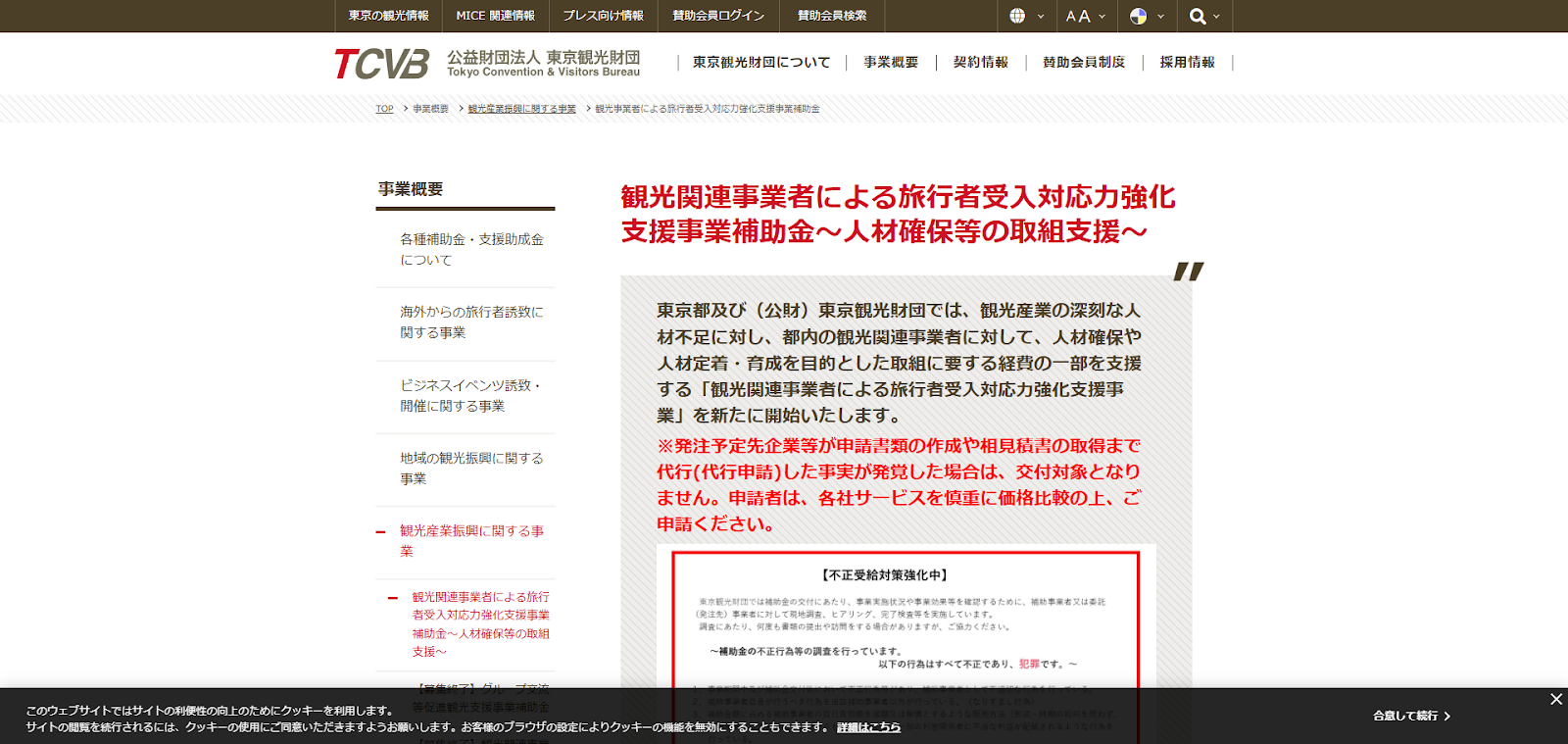The image size is (1568, 744).
Task: Close the cookie notice with X
Action: 1556,699
